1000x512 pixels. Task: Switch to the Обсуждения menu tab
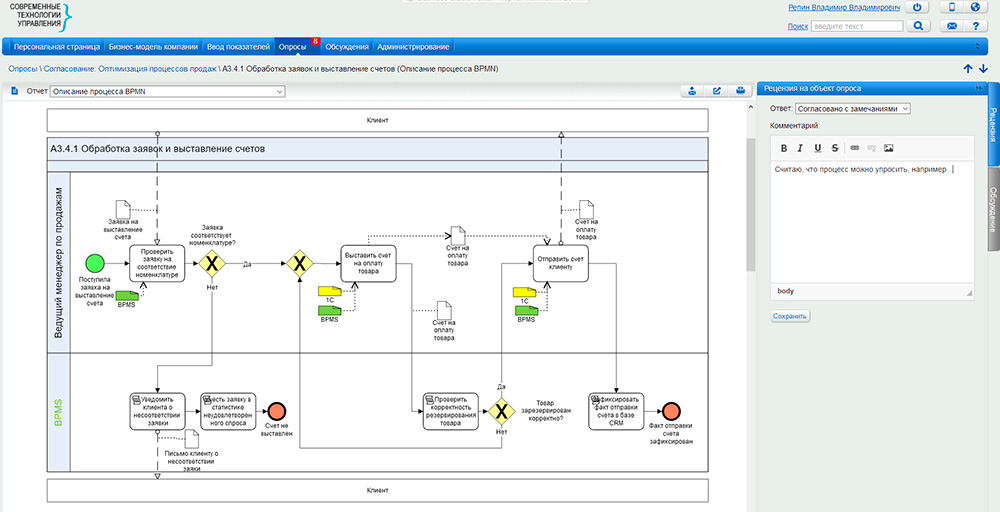click(x=347, y=46)
